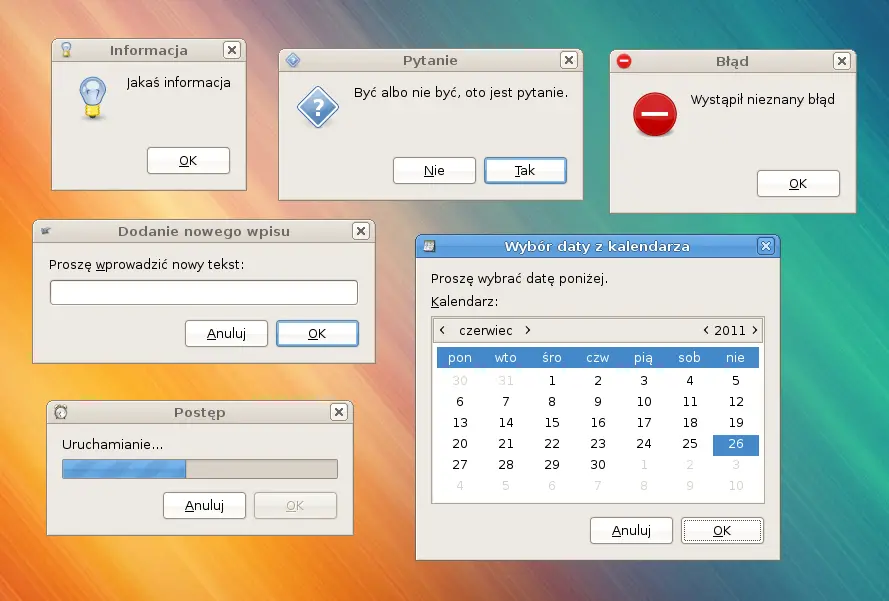Click the 2011 year label
This screenshot has width=889, height=601.
pyautogui.click(x=730, y=331)
